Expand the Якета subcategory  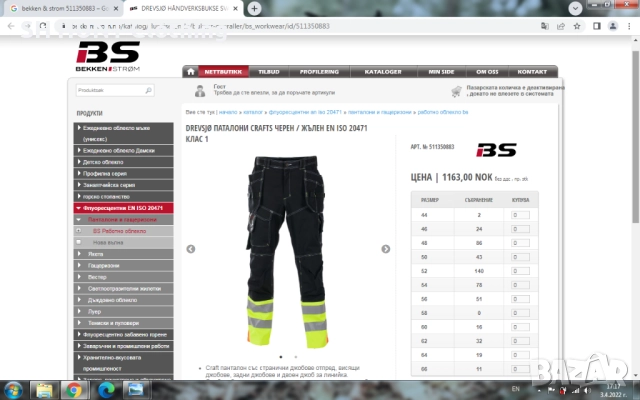pos(123,254)
